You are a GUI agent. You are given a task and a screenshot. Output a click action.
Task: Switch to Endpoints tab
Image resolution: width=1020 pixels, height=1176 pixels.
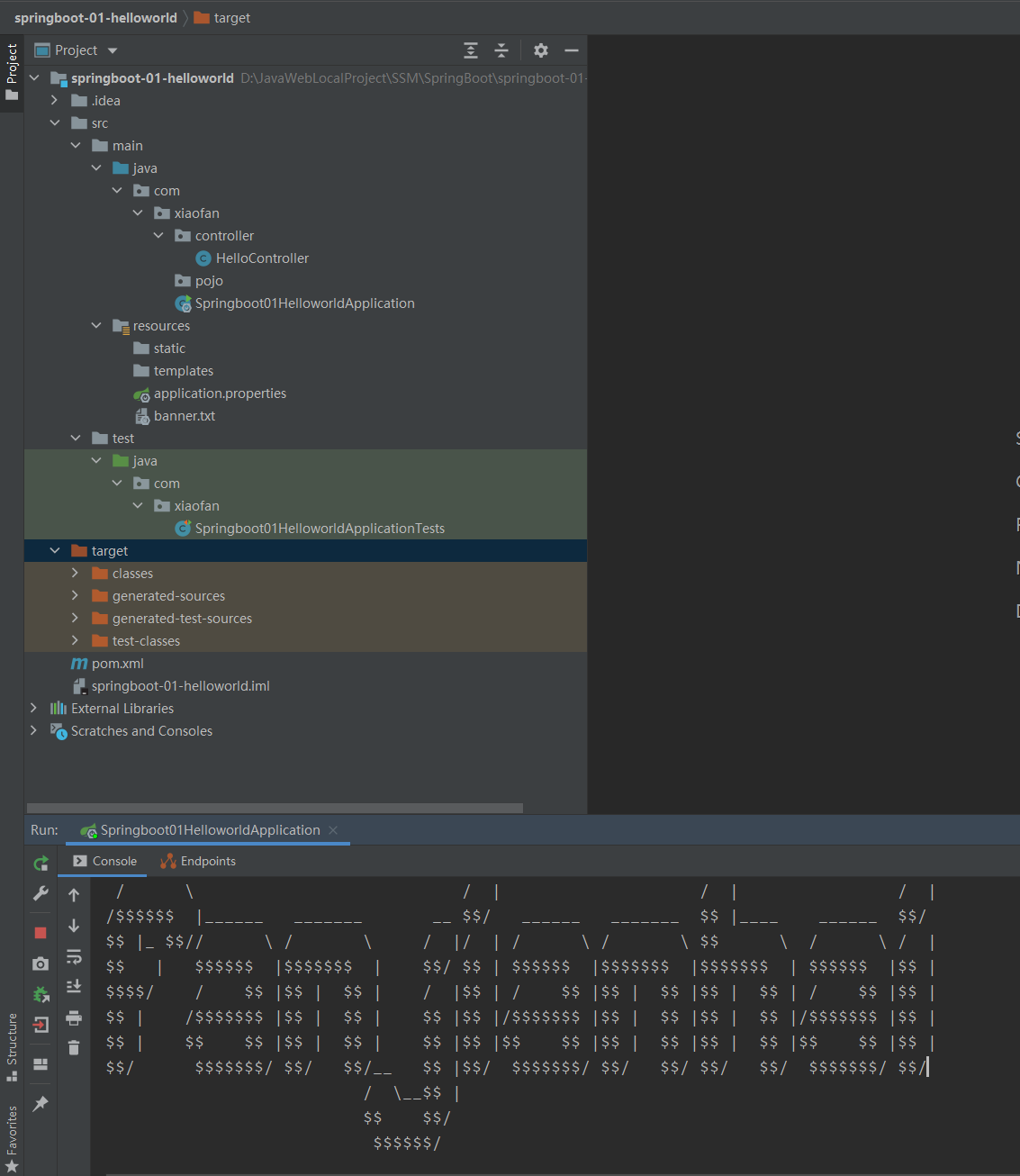coord(198,861)
